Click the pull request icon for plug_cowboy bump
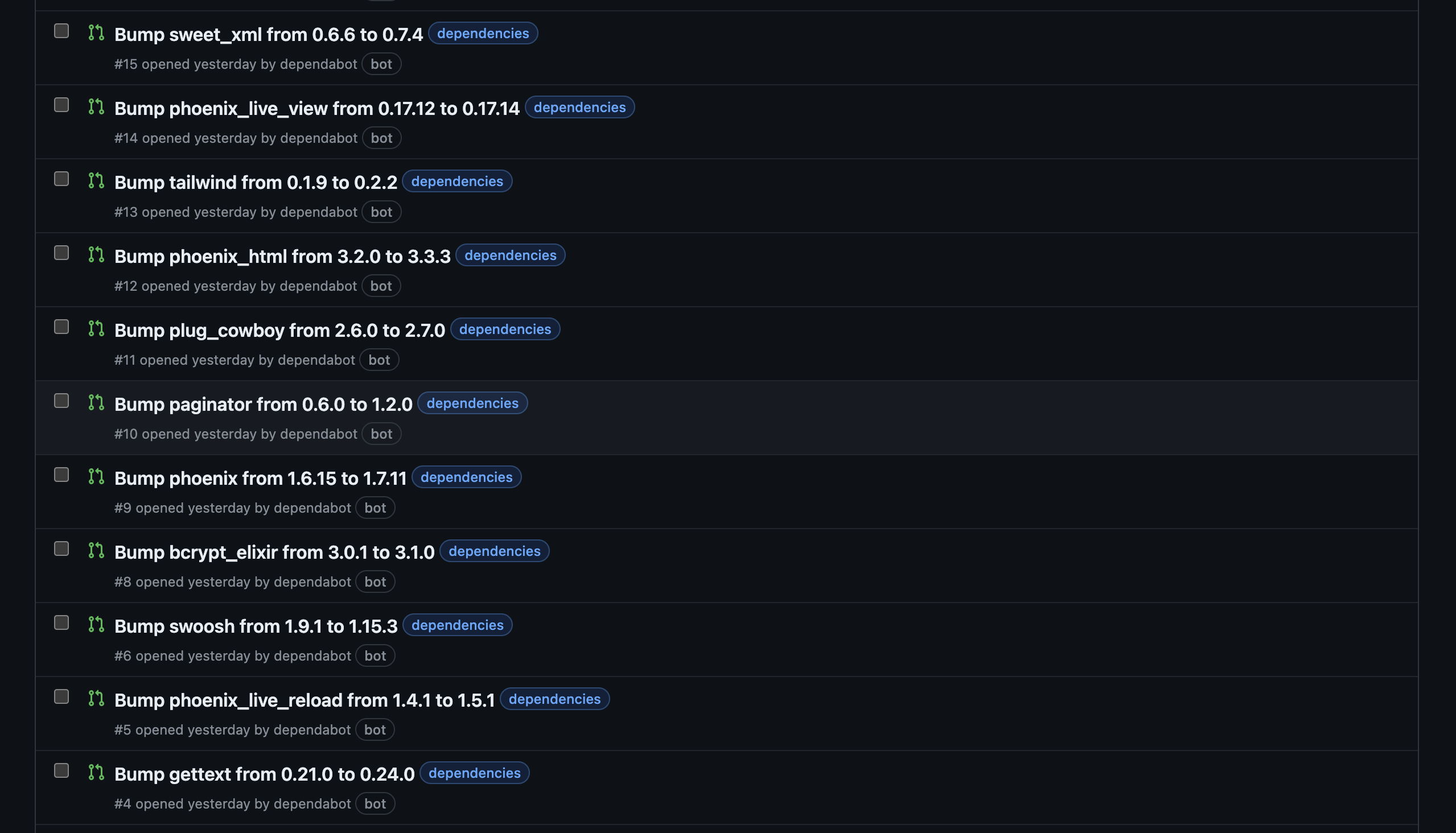 [96, 328]
